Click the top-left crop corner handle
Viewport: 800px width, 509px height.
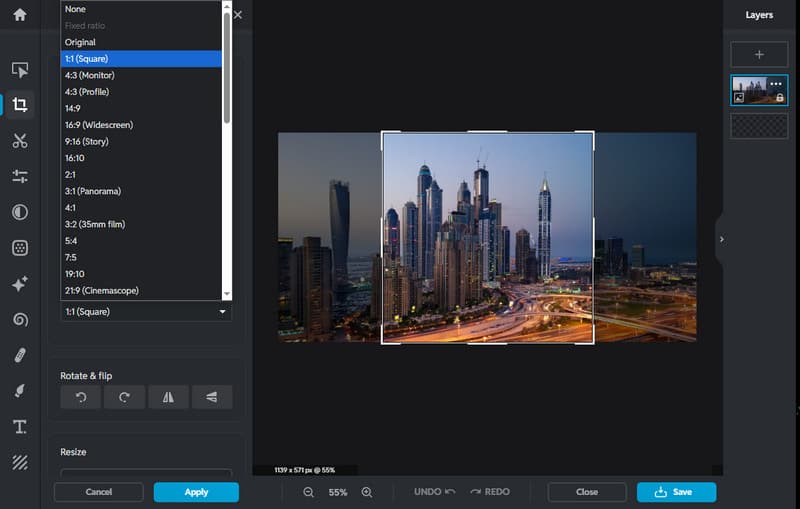coord(383,133)
